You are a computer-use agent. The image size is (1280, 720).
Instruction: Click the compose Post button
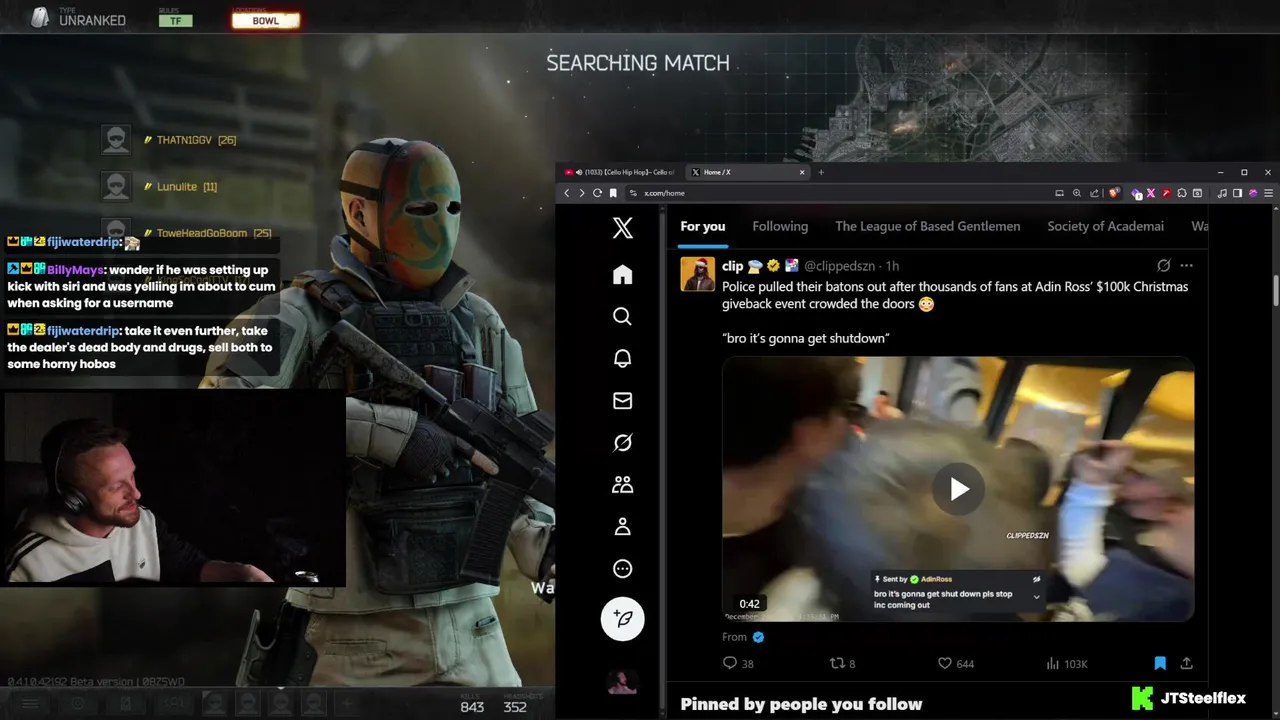pos(622,619)
